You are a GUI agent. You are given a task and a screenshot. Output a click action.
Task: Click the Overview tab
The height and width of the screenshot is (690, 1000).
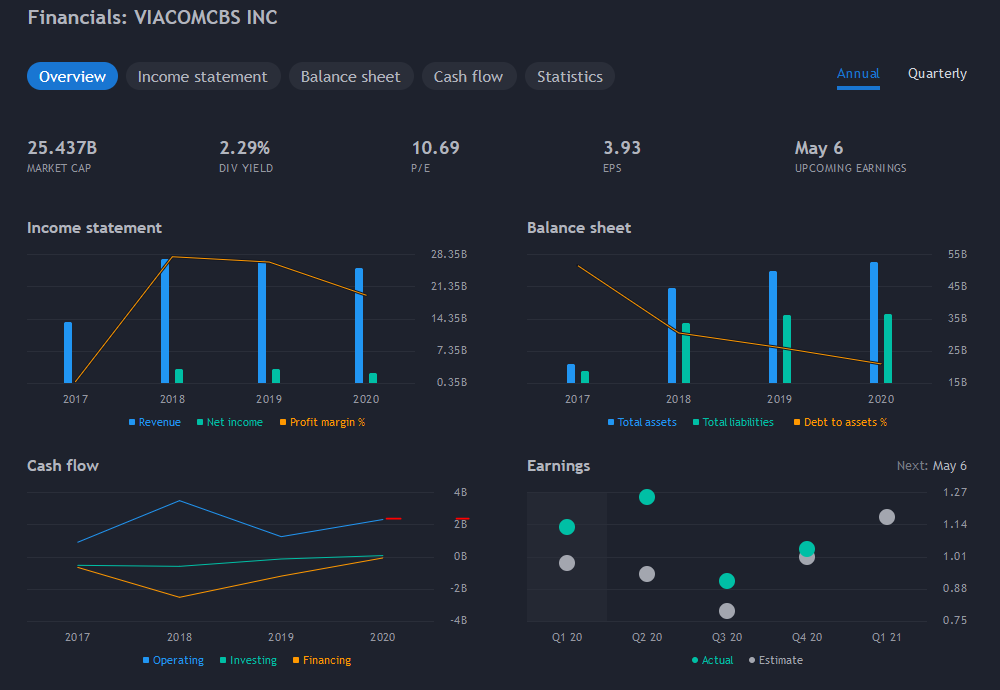(x=72, y=77)
